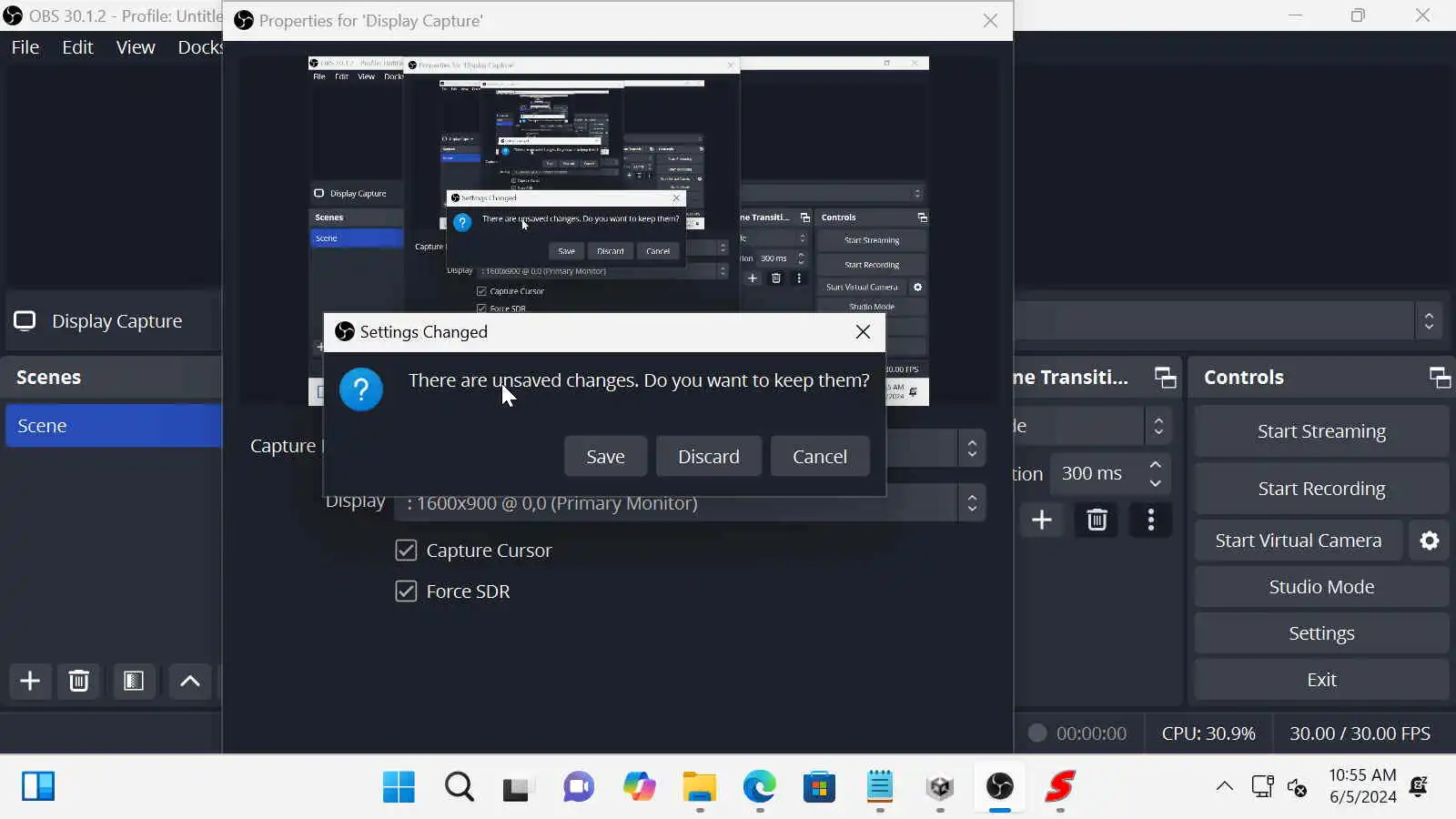This screenshot has width=1456, height=819.
Task: Select Scene in the Scenes list
Action: pyautogui.click(x=114, y=426)
